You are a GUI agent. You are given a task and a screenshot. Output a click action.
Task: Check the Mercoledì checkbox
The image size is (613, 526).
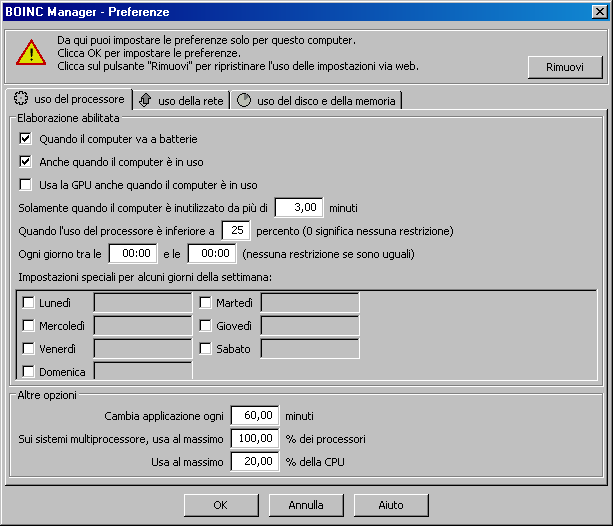[28, 325]
